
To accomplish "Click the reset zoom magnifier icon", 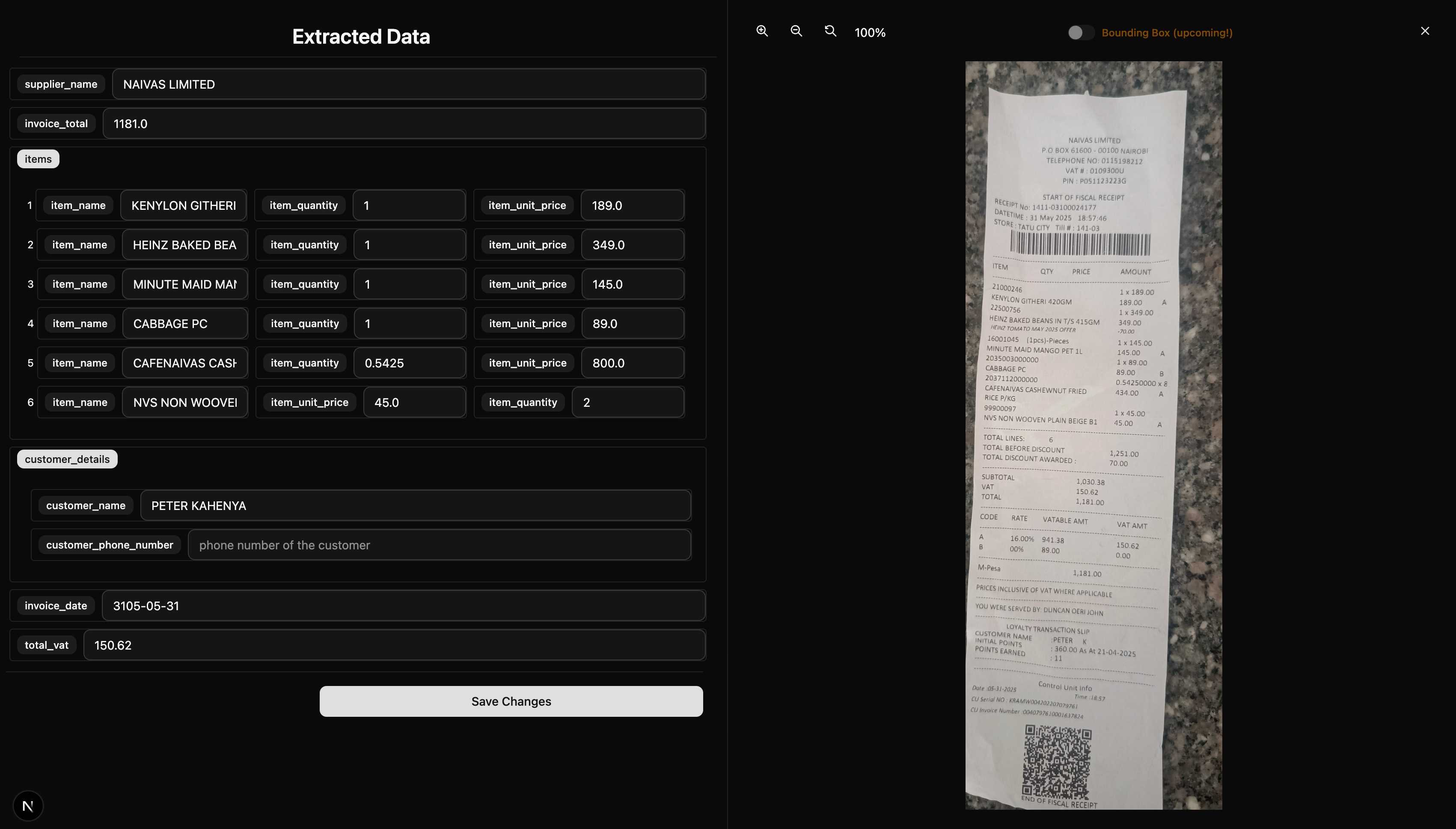I will tap(830, 31).
